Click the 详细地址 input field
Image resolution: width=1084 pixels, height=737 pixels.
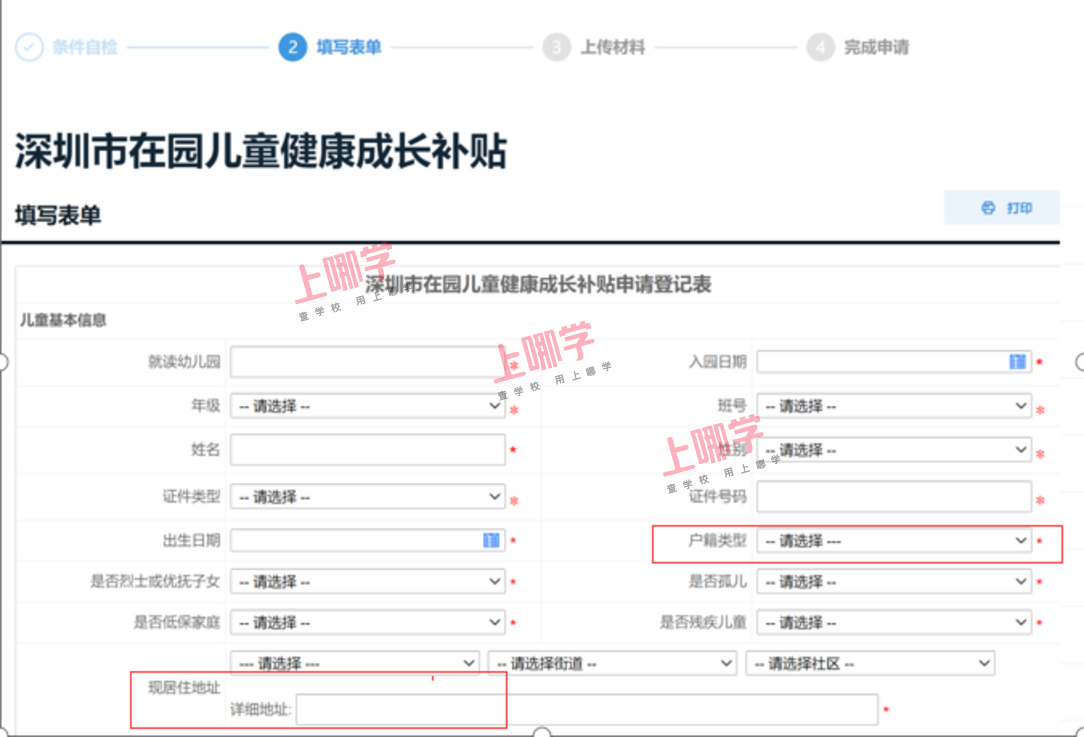pos(586,709)
